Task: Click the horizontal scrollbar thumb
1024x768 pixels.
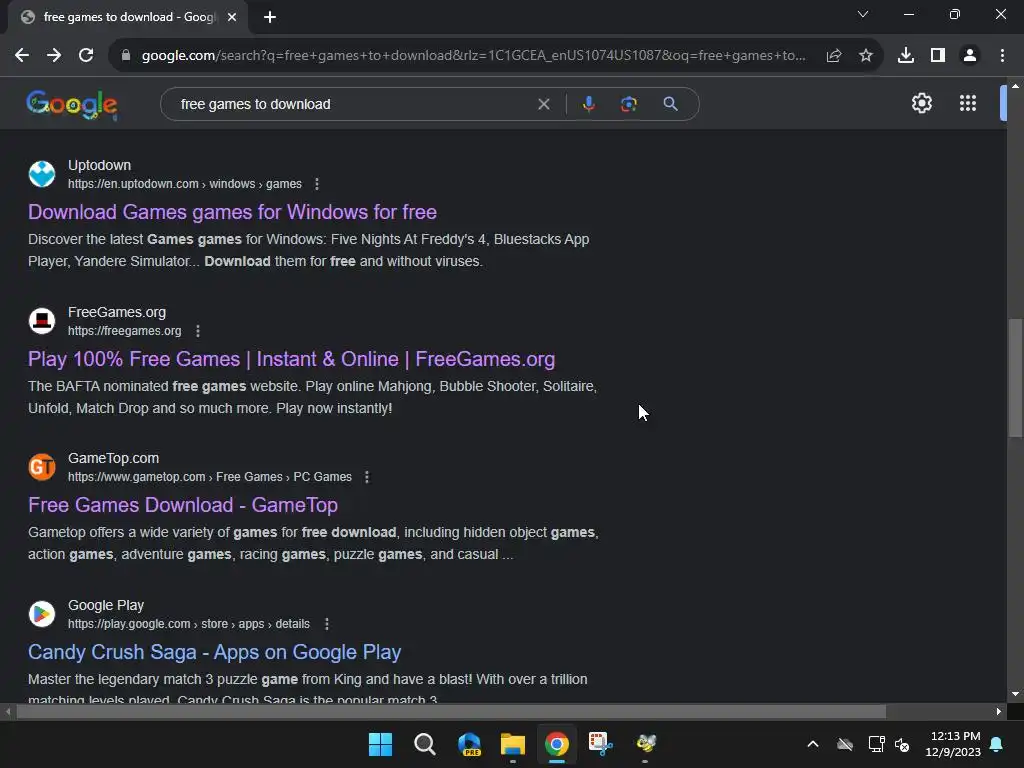Action: click(451, 712)
